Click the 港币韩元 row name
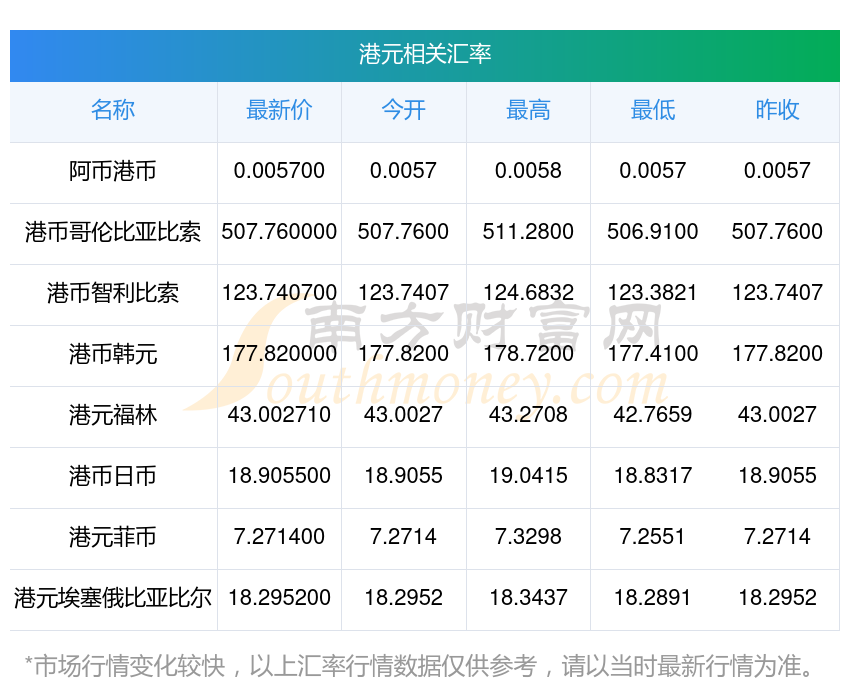The image size is (850, 698). click(113, 354)
